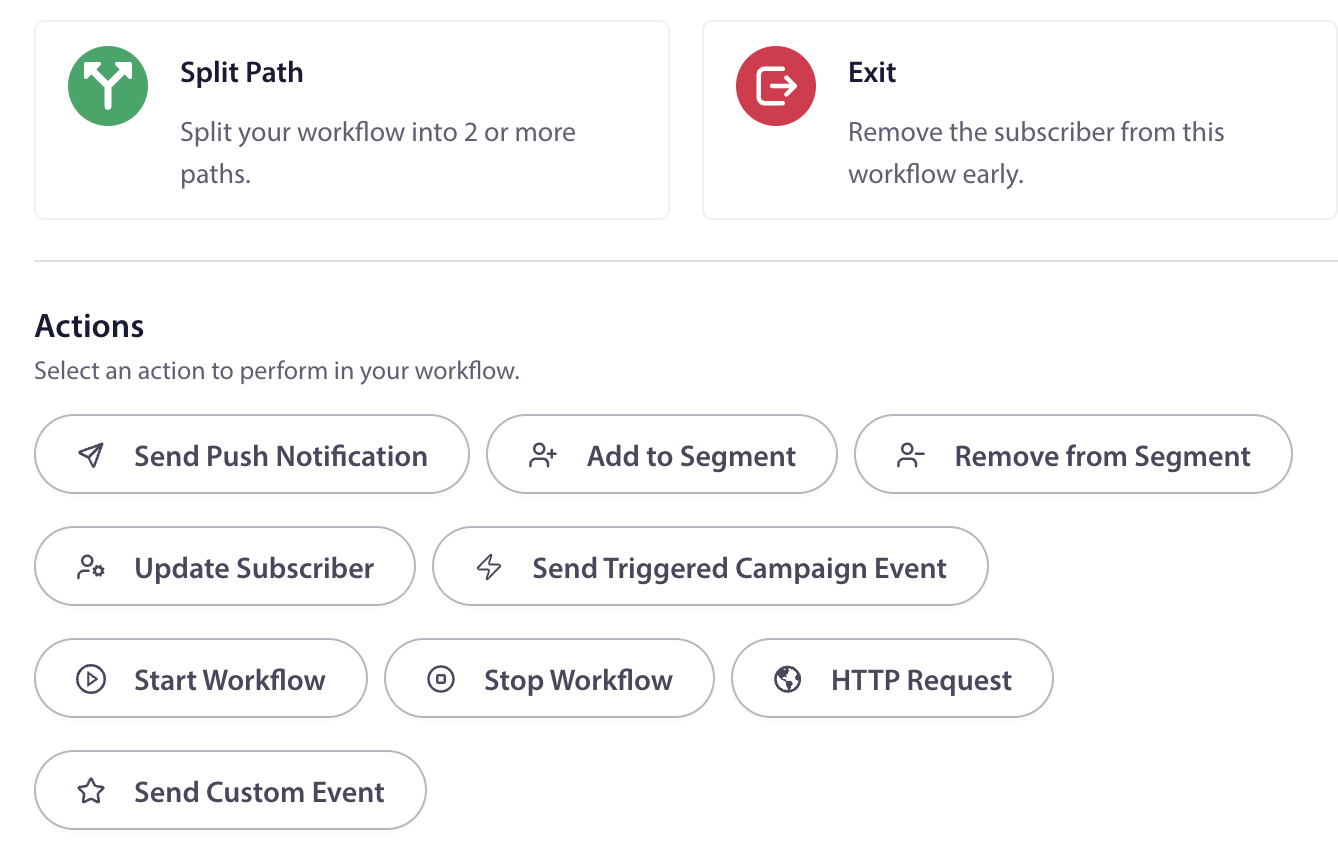Choose the Exit workflow card description

[x=1036, y=153]
